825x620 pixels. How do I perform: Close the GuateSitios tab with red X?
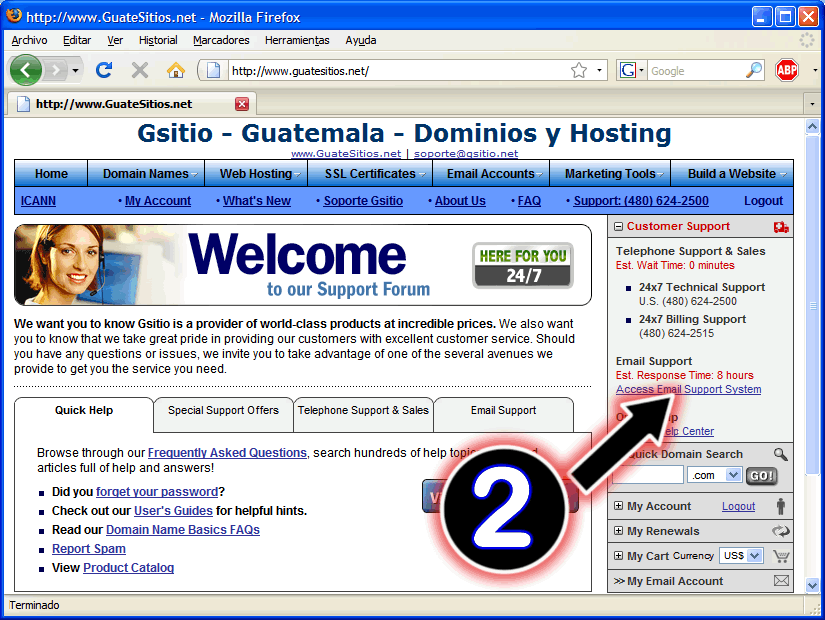(242, 104)
